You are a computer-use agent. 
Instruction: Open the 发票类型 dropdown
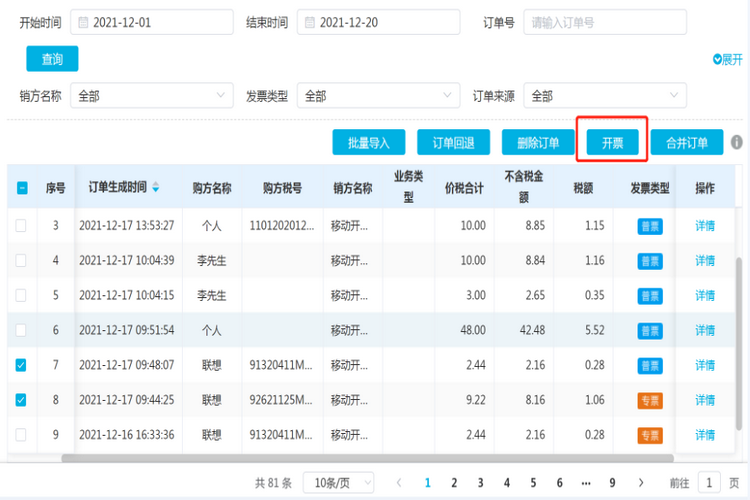[x=379, y=96]
